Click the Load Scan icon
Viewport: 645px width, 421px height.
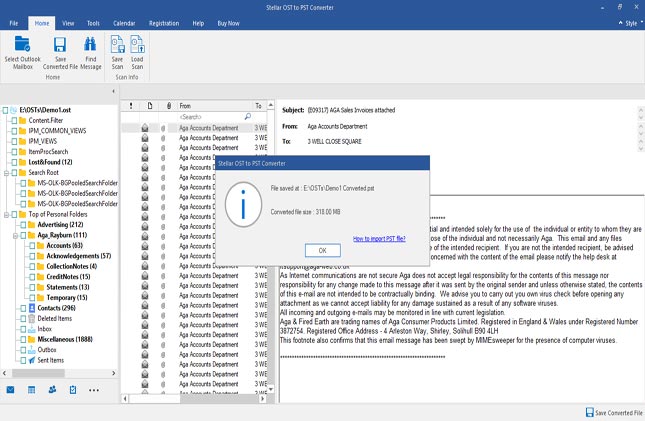pyautogui.click(x=137, y=44)
